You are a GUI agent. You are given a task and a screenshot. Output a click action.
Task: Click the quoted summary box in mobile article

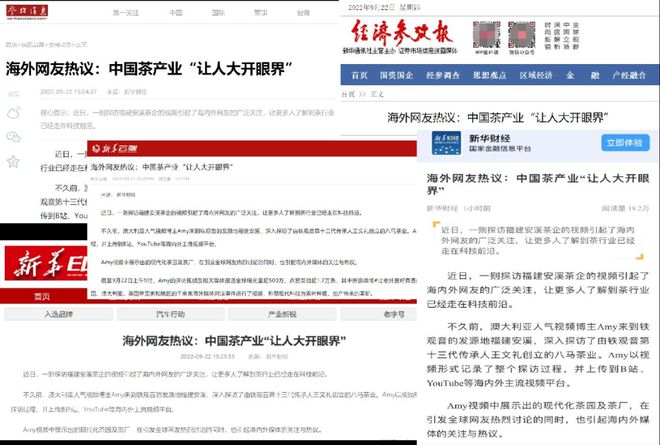tap(538, 240)
